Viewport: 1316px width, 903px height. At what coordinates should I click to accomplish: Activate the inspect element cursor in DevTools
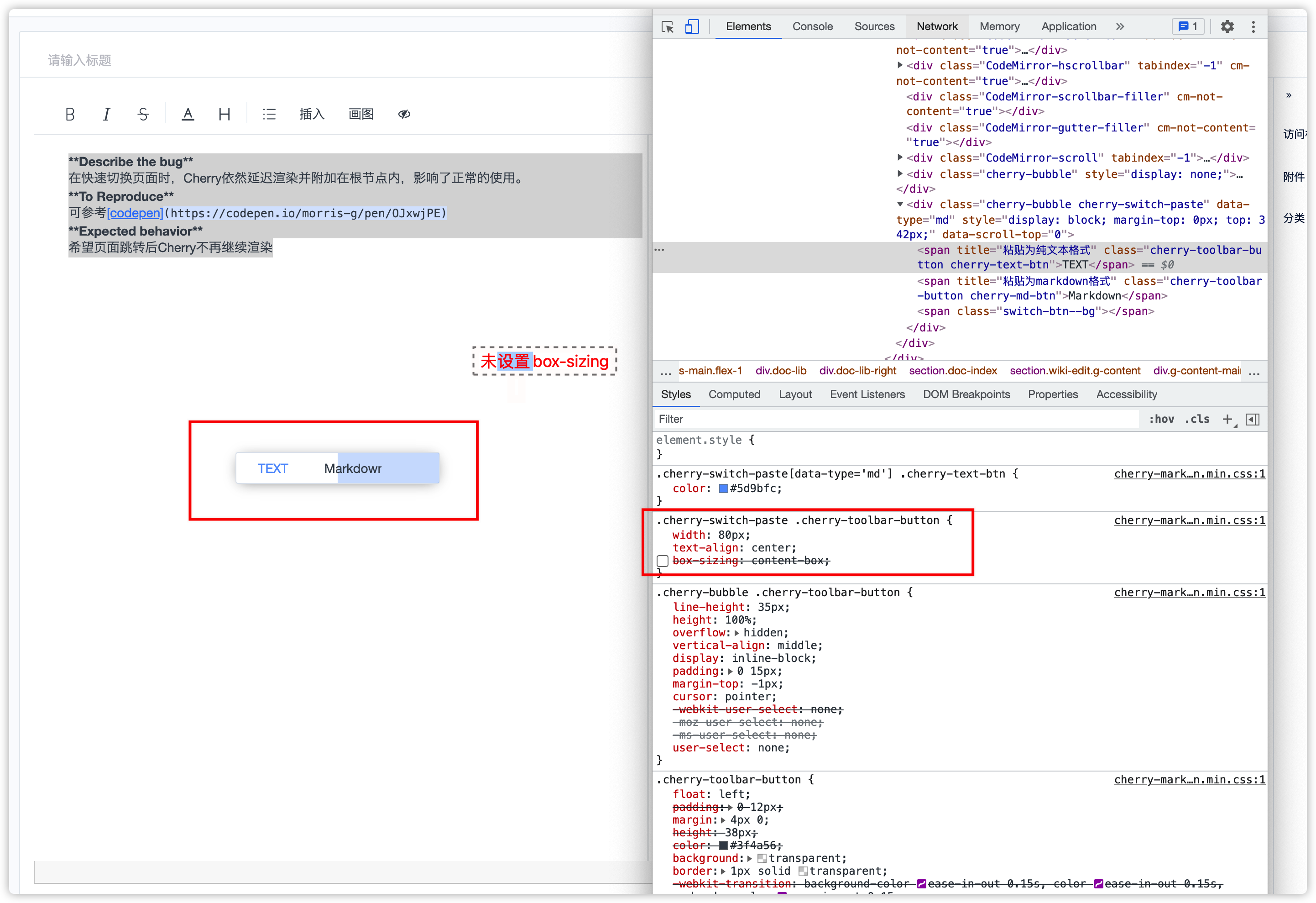point(667,26)
